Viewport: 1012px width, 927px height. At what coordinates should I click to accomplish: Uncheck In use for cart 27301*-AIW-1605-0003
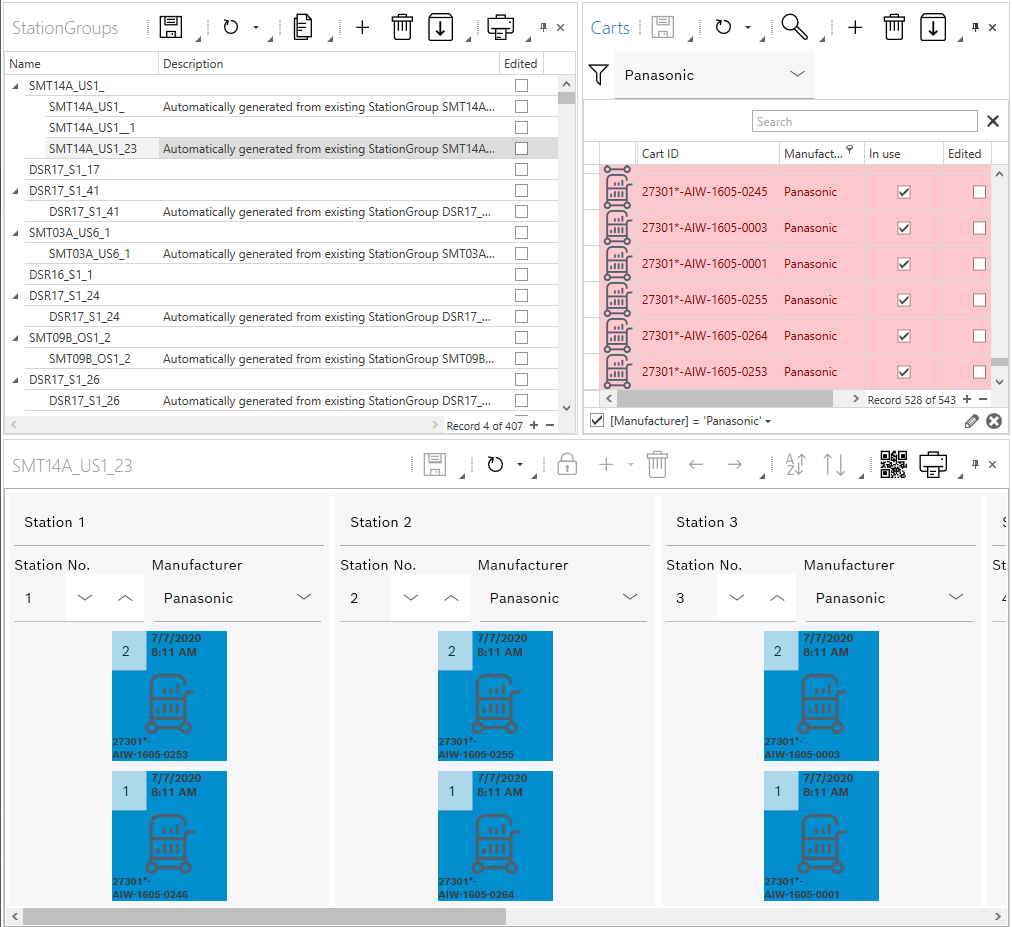tap(904, 228)
